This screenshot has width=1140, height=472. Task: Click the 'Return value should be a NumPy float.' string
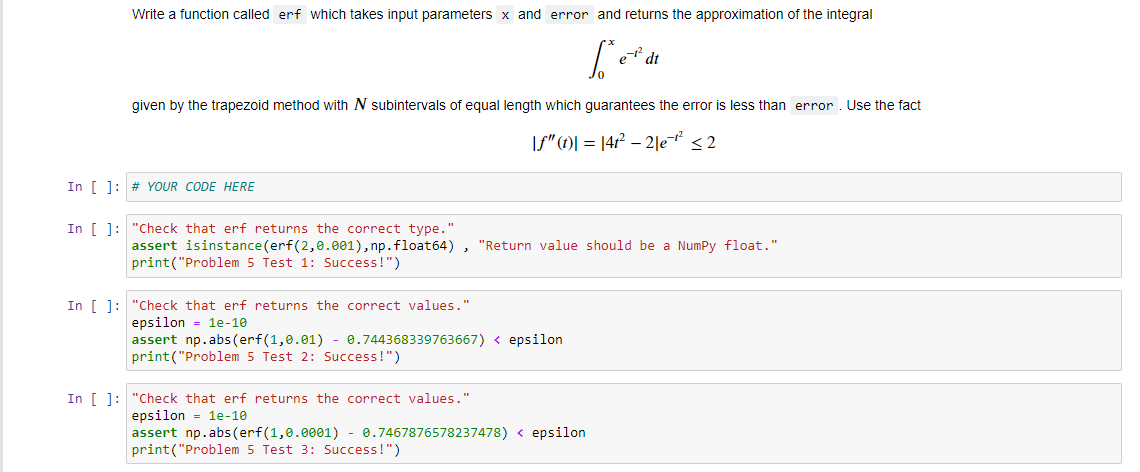[x=628, y=246]
